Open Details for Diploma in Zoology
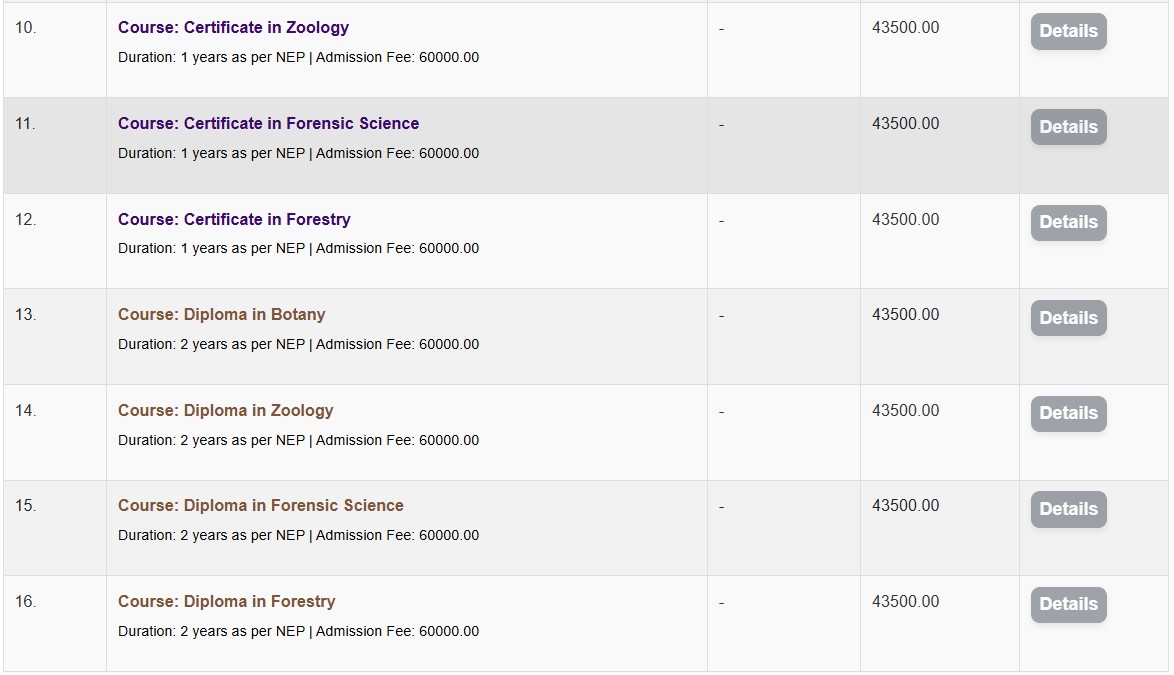Screen dimensions: 1174x675 [1068, 413]
